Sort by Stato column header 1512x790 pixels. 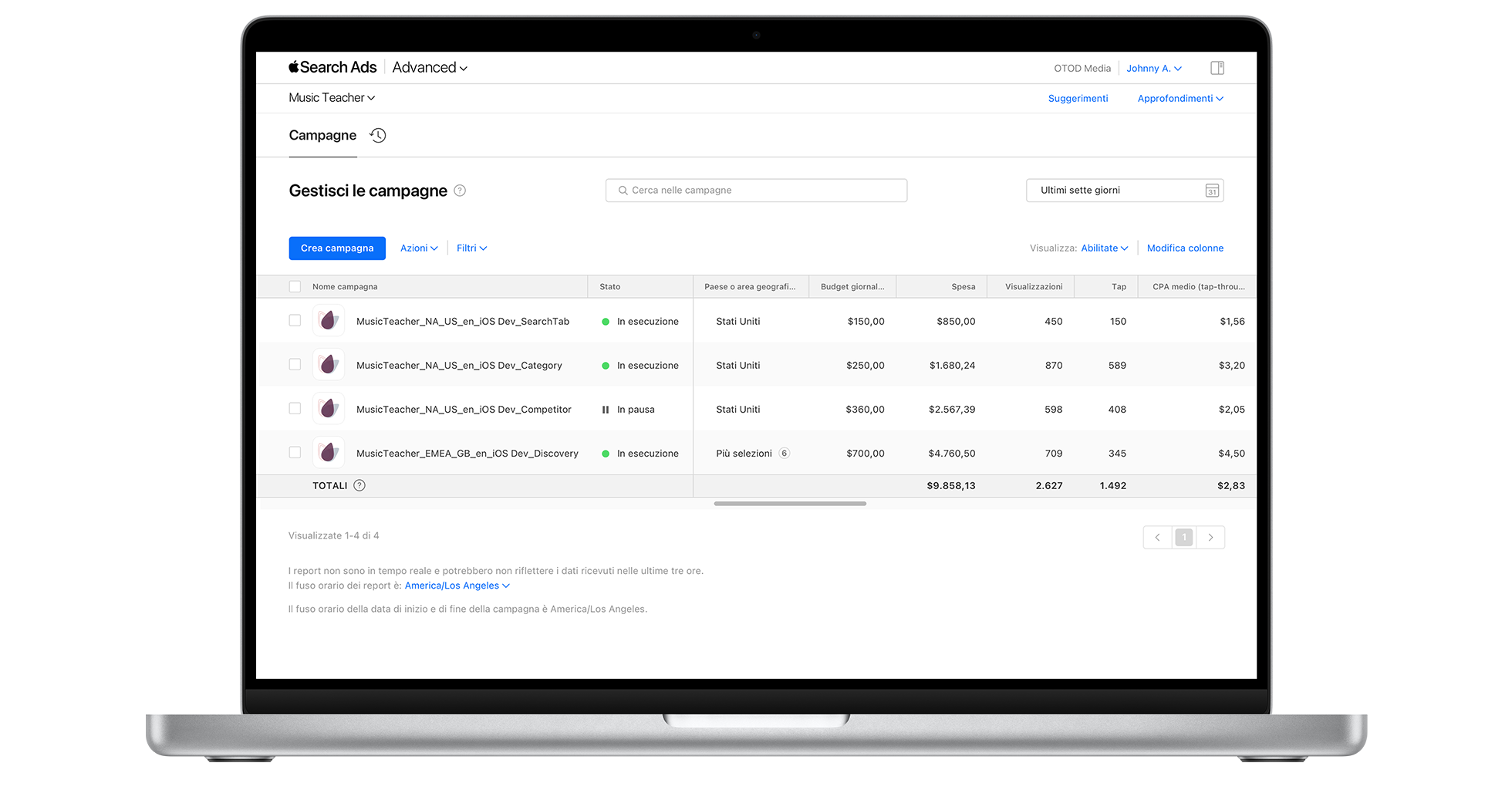[610, 286]
